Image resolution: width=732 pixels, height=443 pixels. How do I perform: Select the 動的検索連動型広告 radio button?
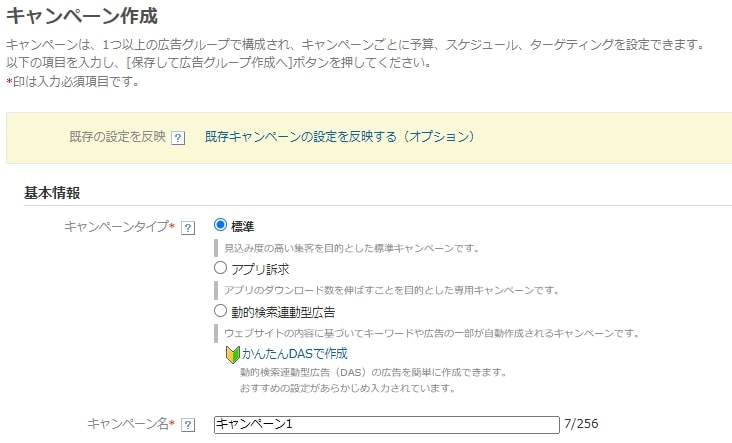[220, 310]
